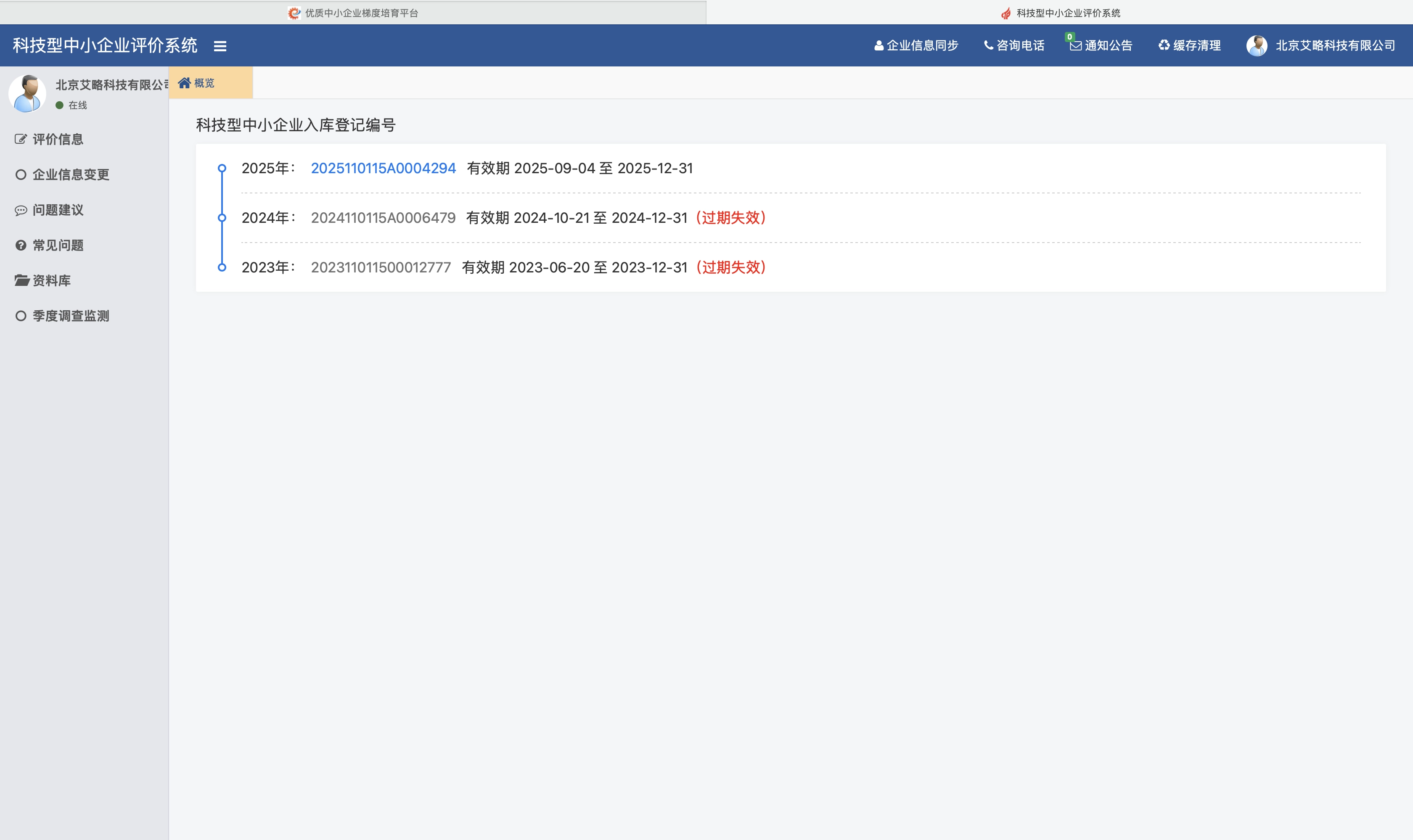Click the sidebar company name 北京艾略科技有限公司
Screen dimensions: 1413x840
tap(112, 85)
